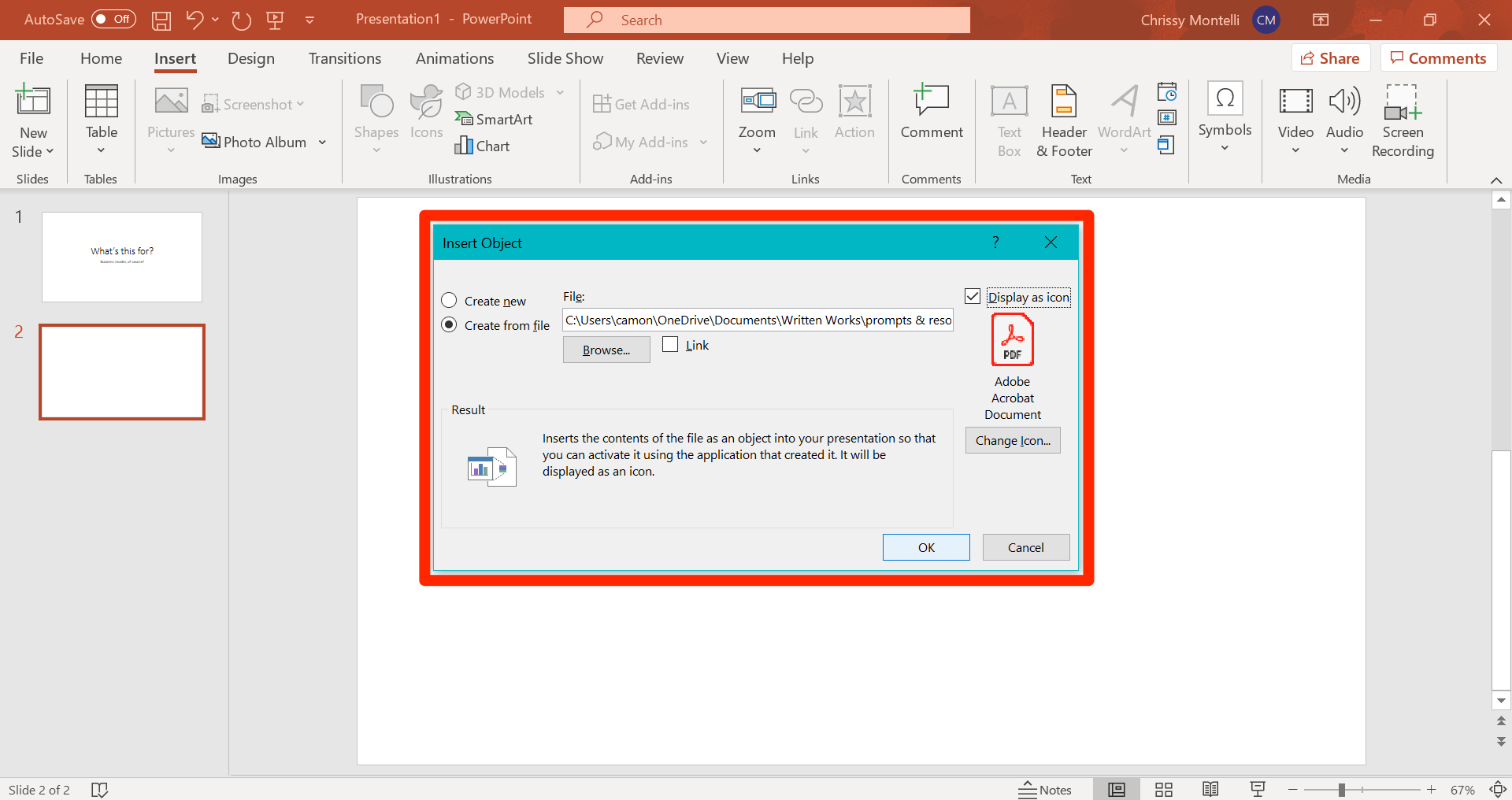Cancel the Insert Object dialog
Image resolution: width=1512 pixels, height=800 pixels.
coord(1026,547)
